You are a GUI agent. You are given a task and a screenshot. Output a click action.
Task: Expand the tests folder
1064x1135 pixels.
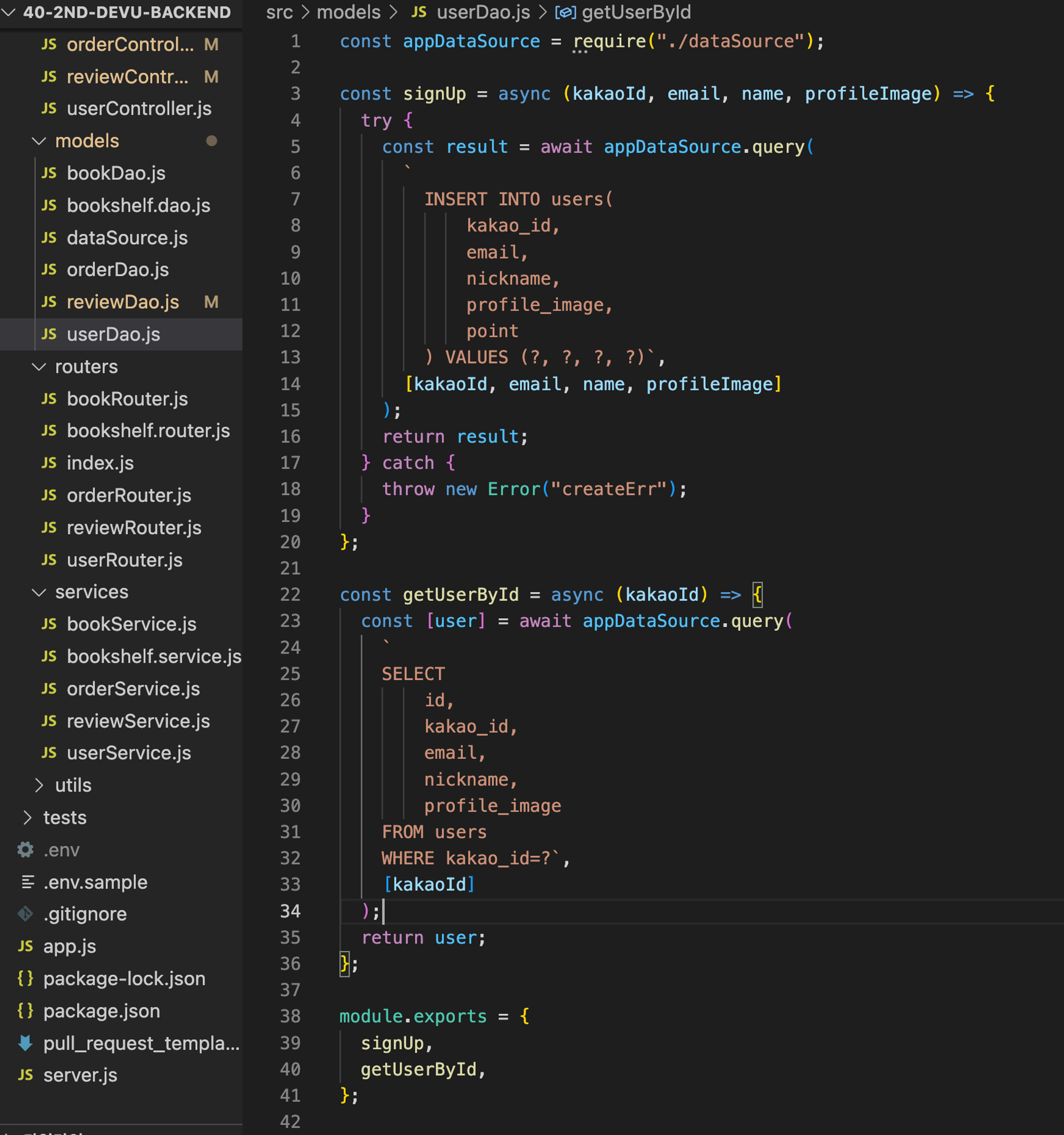27,817
